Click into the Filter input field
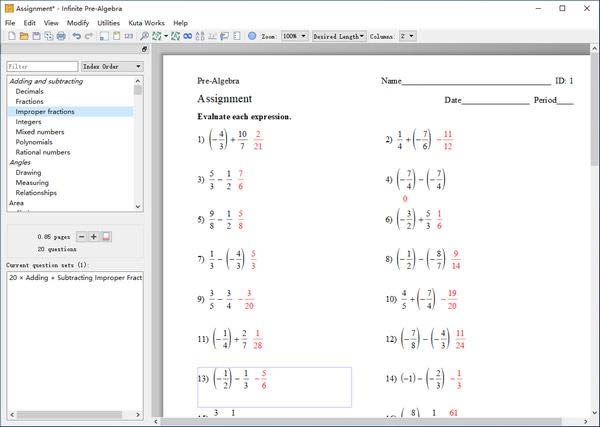This screenshot has height=427, width=600. 42,66
